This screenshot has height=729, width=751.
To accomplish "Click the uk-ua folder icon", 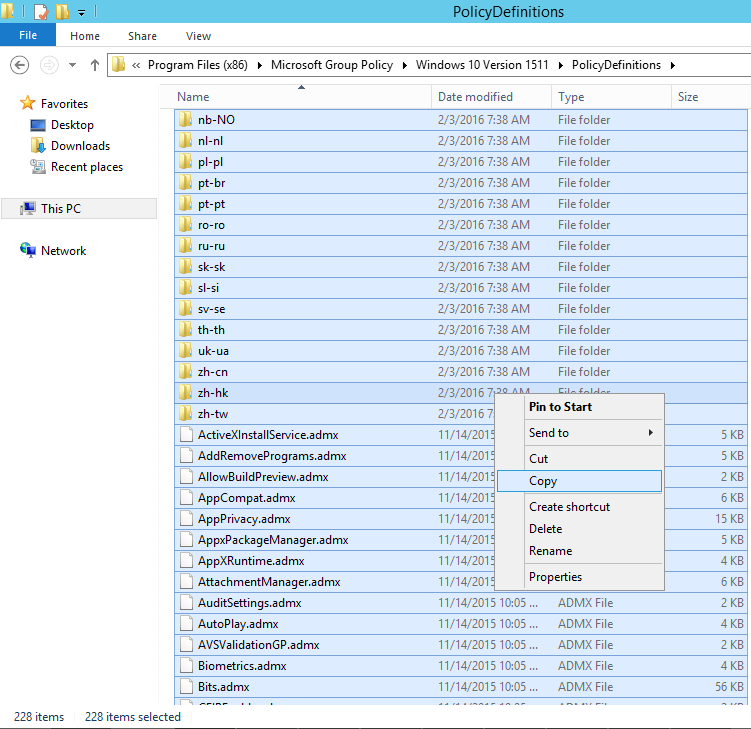I will [185, 351].
